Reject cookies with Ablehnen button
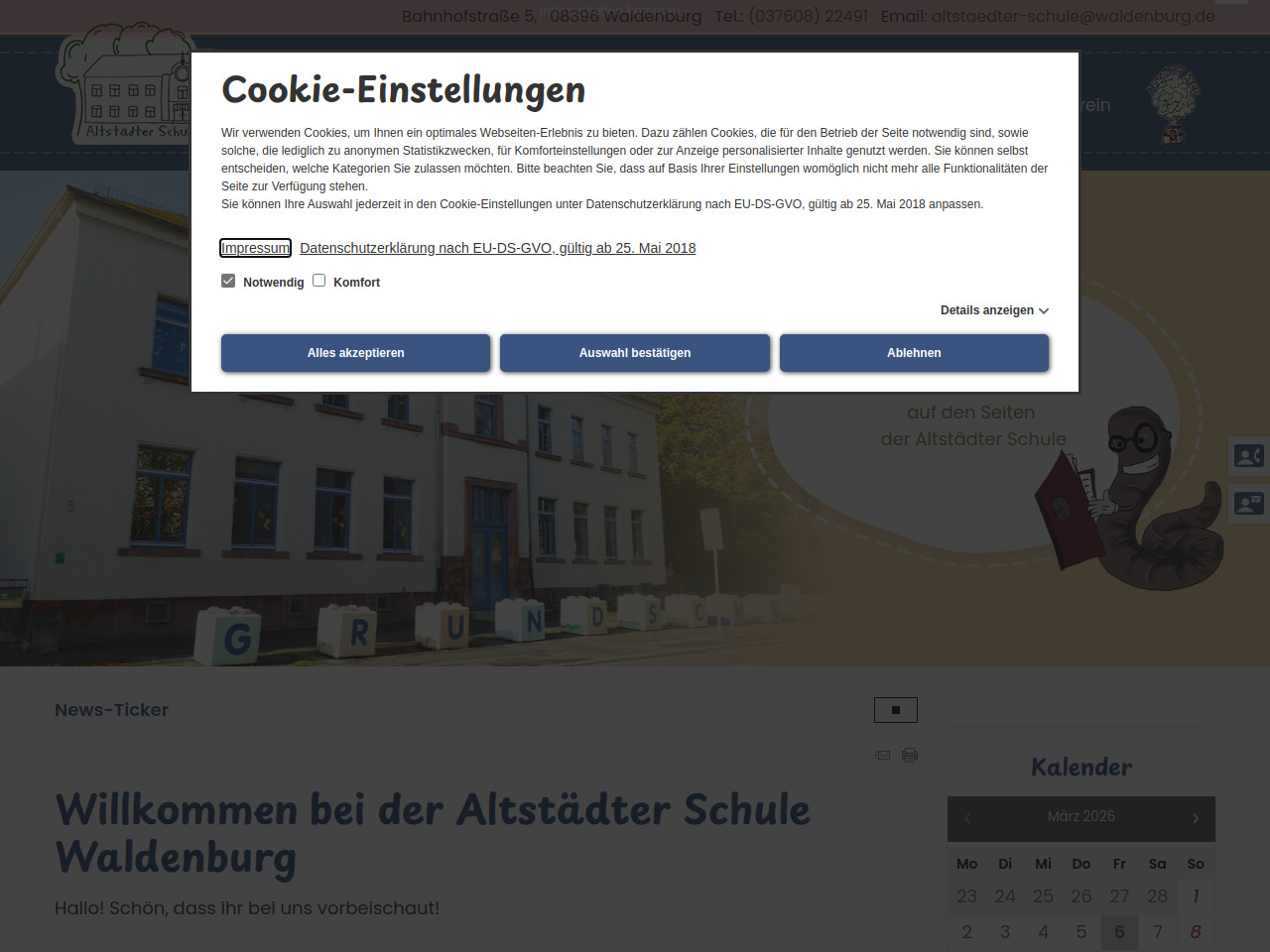1270x952 pixels. pos(914,353)
